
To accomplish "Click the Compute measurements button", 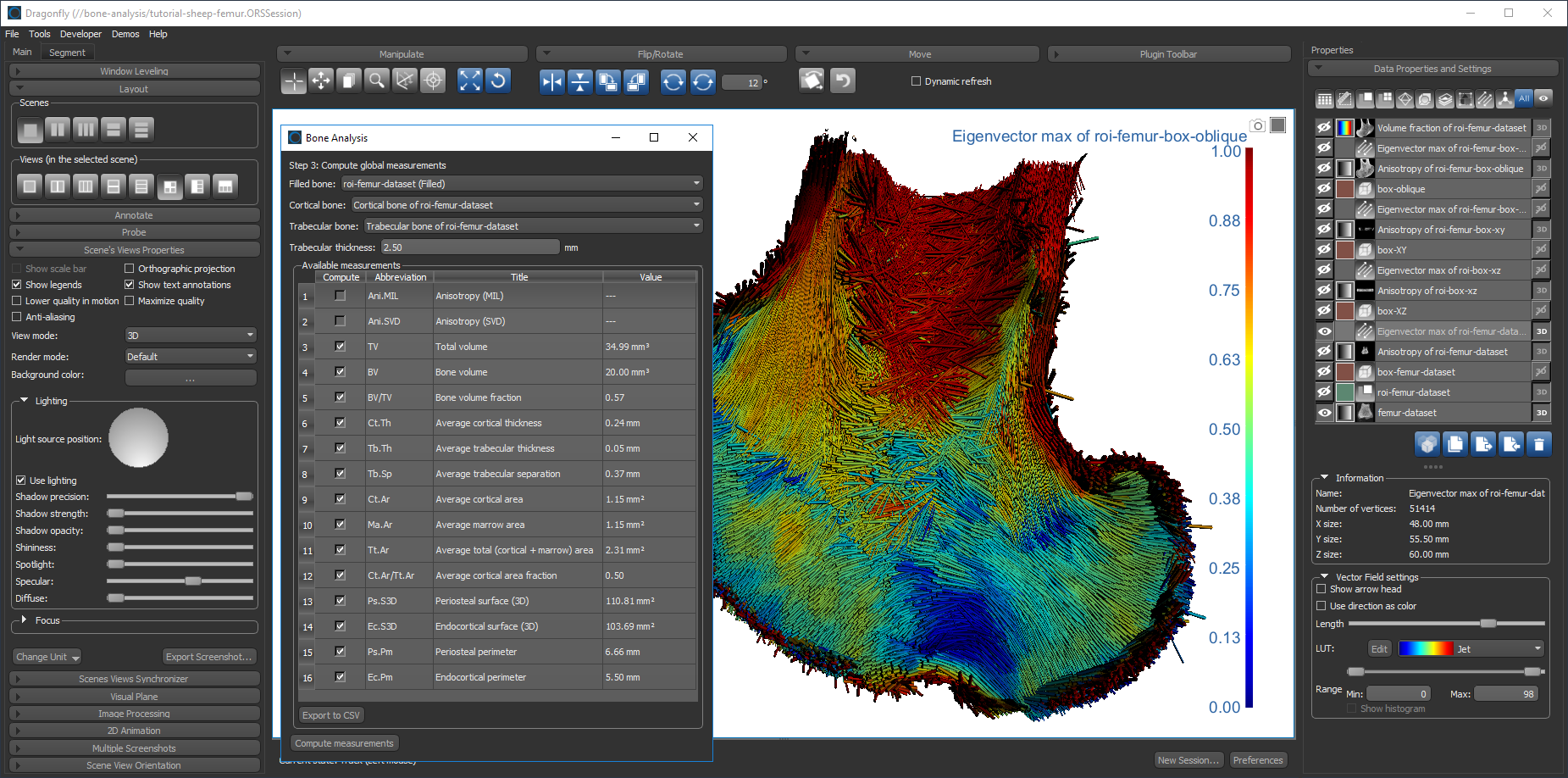I will point(344,743).
